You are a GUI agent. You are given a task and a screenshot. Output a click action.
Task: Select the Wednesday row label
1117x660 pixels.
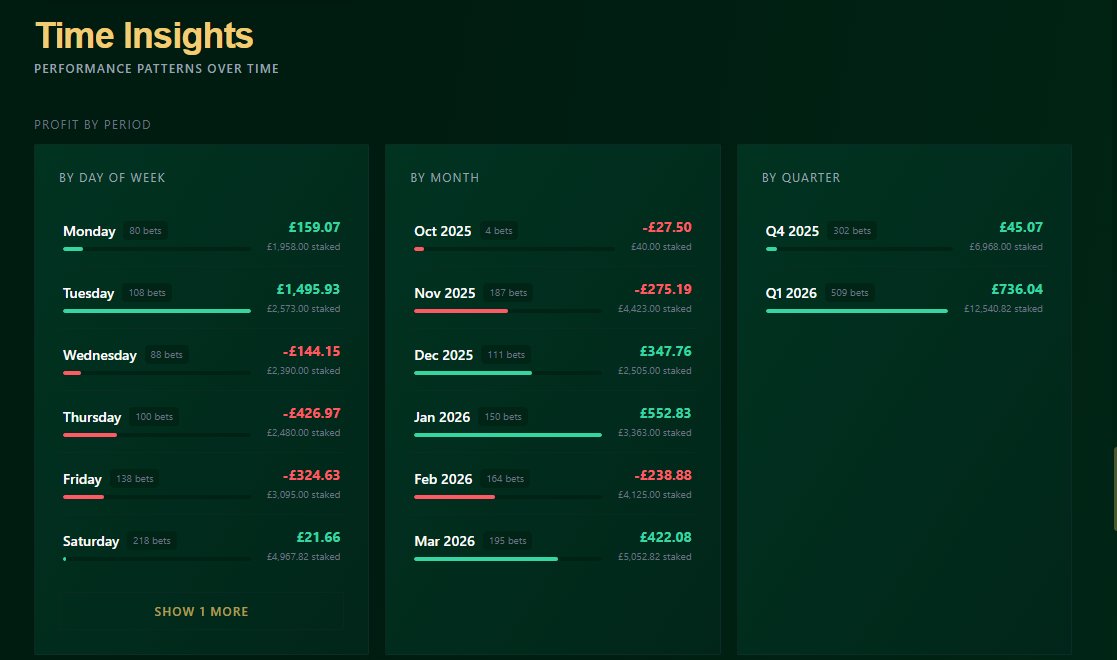(100, 355)
